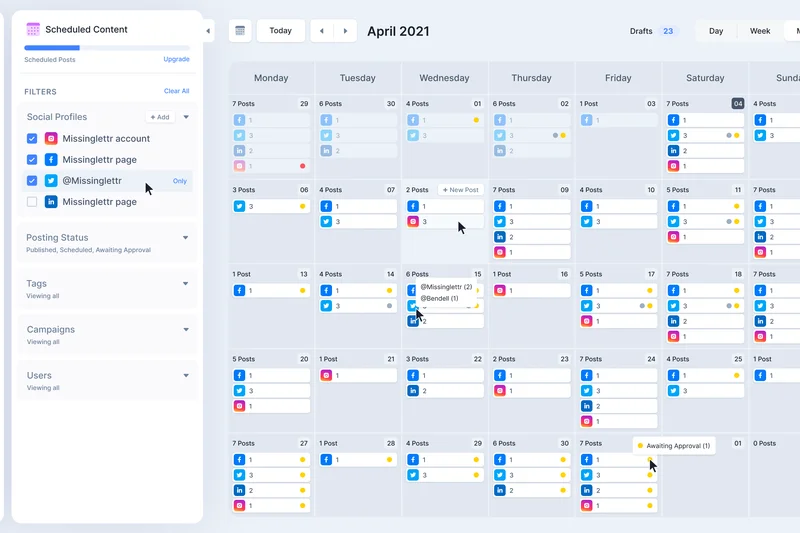Image resolution: width=800 pixels, height=533 pixels.
Task: Click Instagram icon on Monday 29
Action: (240, 166)
